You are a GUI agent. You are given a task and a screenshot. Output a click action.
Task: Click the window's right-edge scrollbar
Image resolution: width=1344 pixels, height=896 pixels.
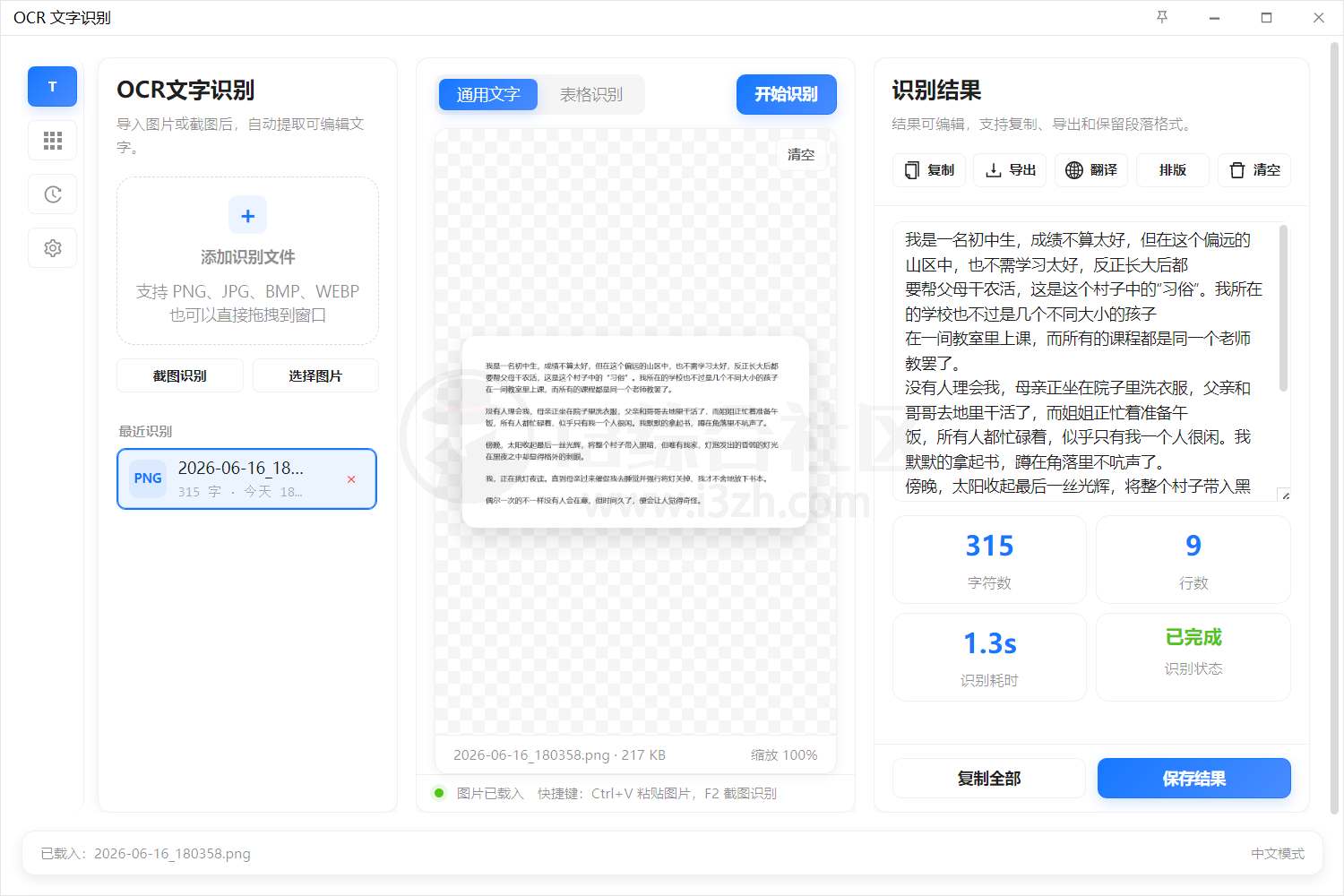pyautogui.click(x=1336, y=427)
